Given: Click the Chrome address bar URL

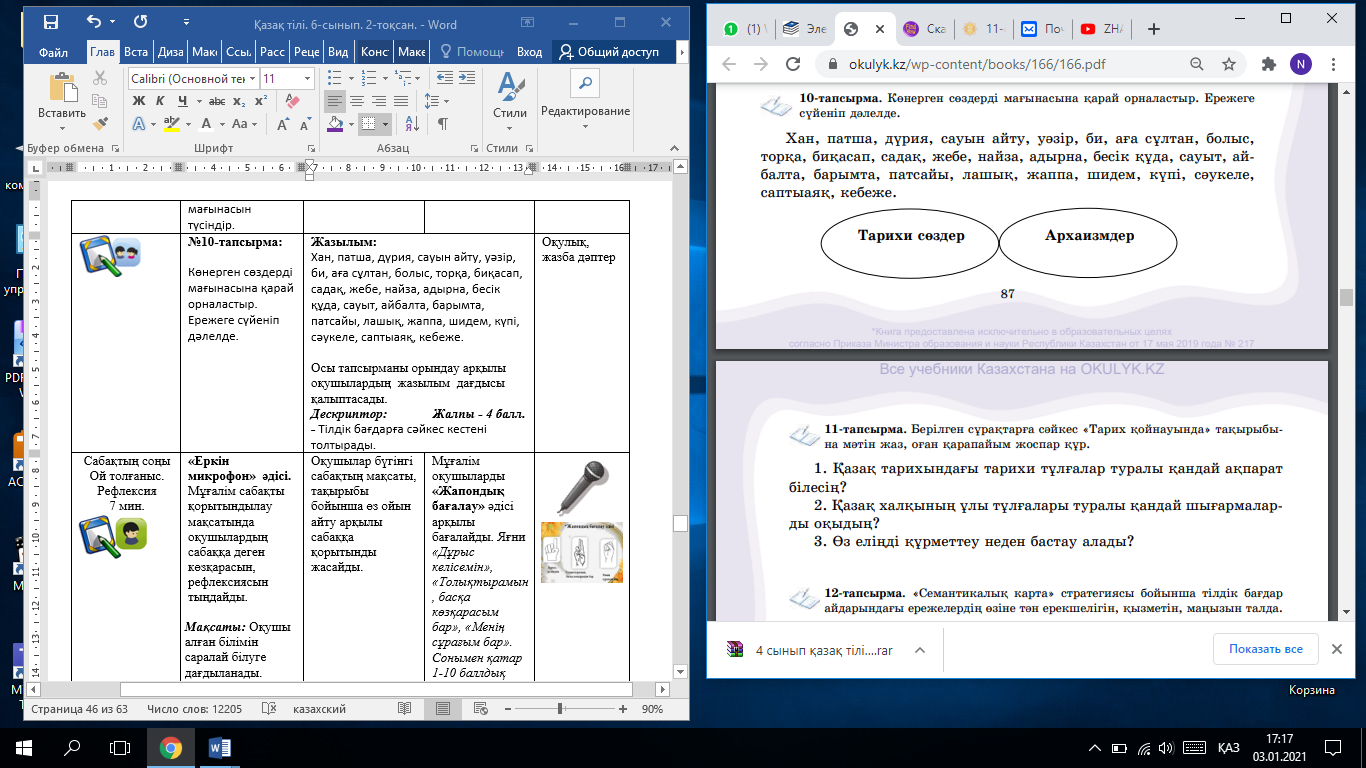Looking at the screenshot, I should coord(978,64).
